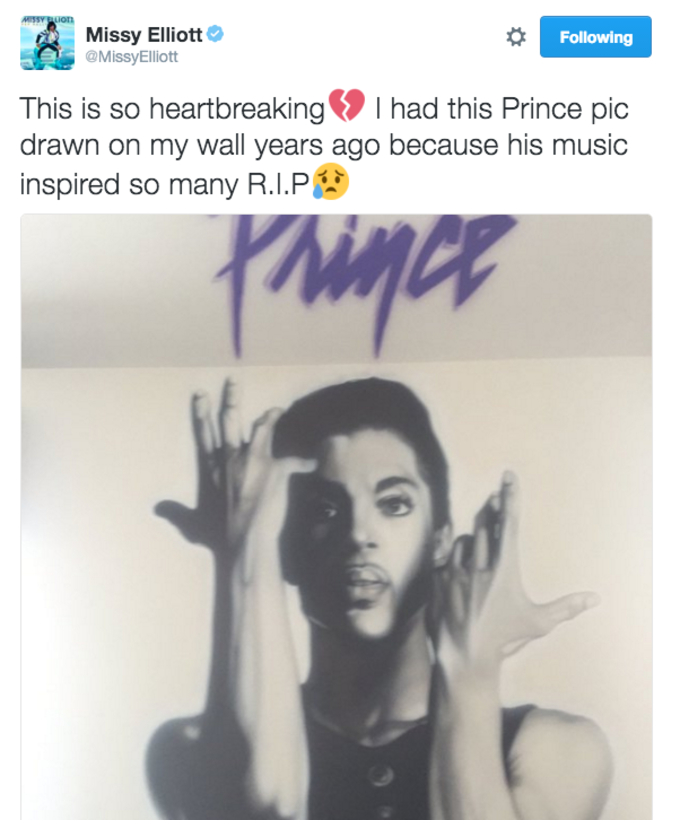Click the Missy Elliott display name

[144, 35]
